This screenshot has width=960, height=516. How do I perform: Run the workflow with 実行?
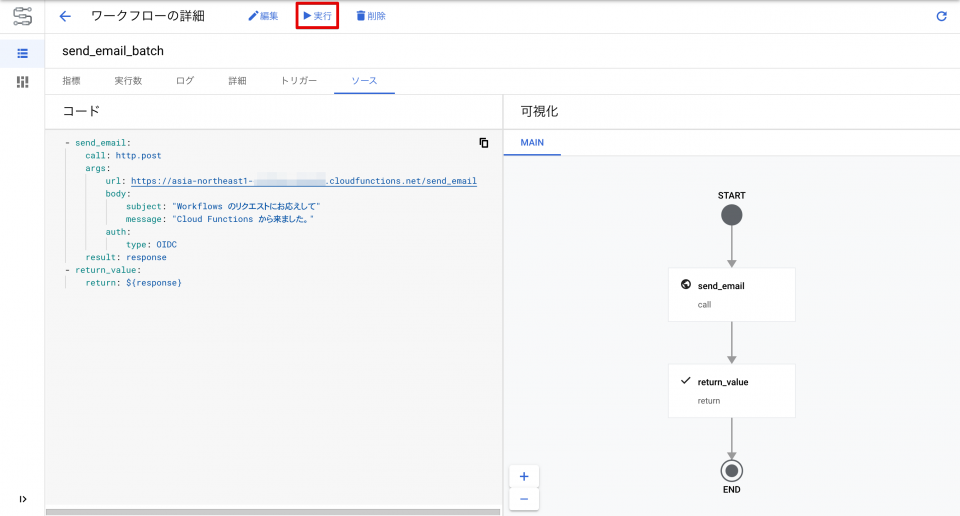pyautogui.click(x=317, y=16)
